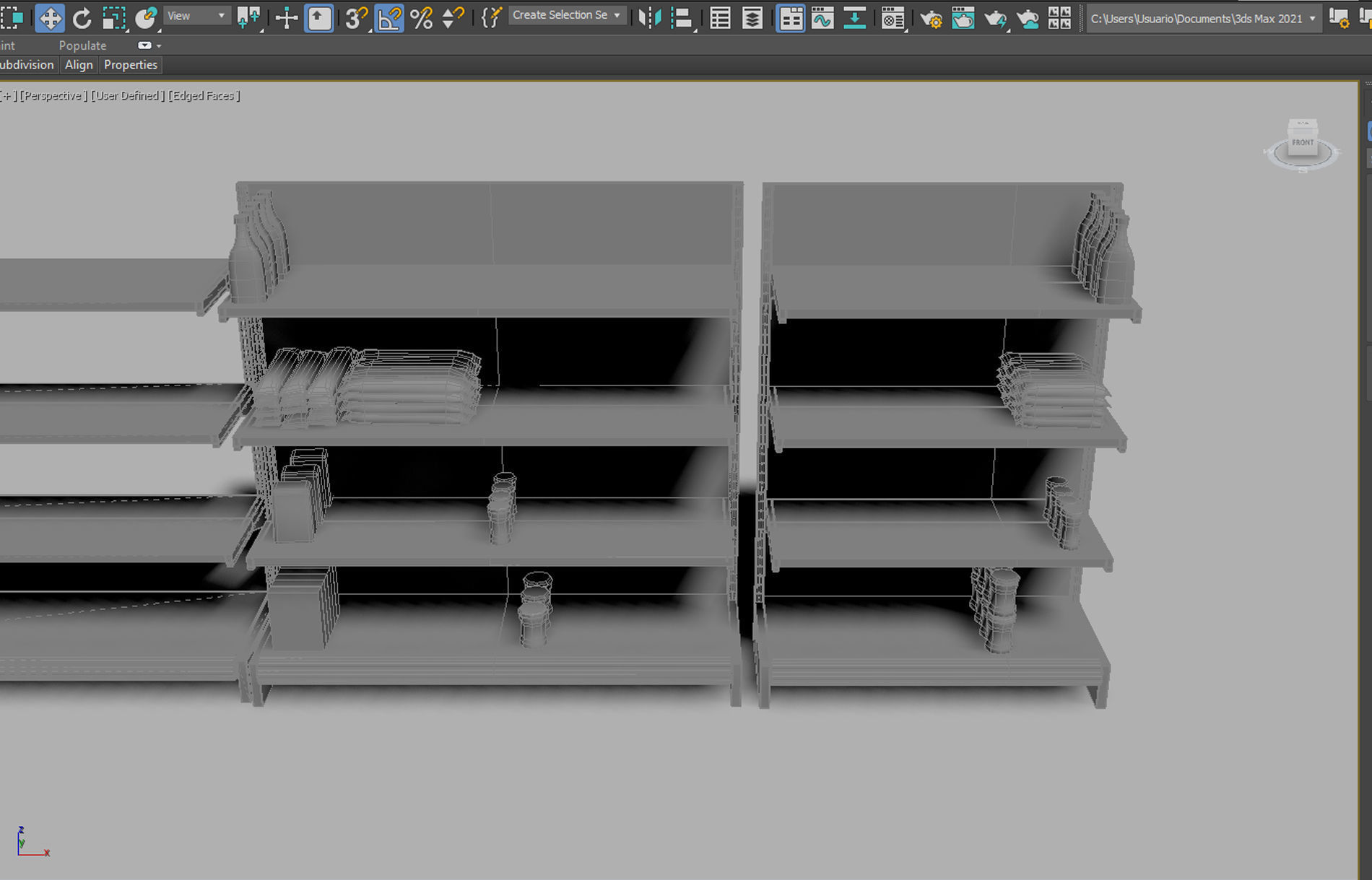
Task: Activate the Select and Rotate tool
Action: click(82, 18)
